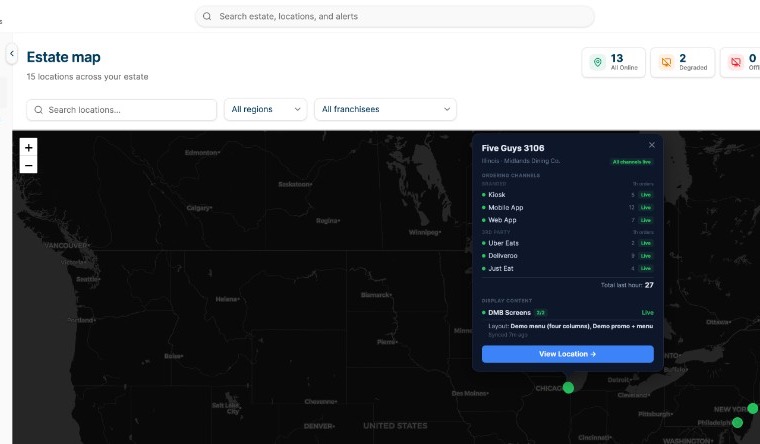The height and width of the screenshot is (444, 760).
Task: Click the green location pin icon
Action: click(598, 63)
